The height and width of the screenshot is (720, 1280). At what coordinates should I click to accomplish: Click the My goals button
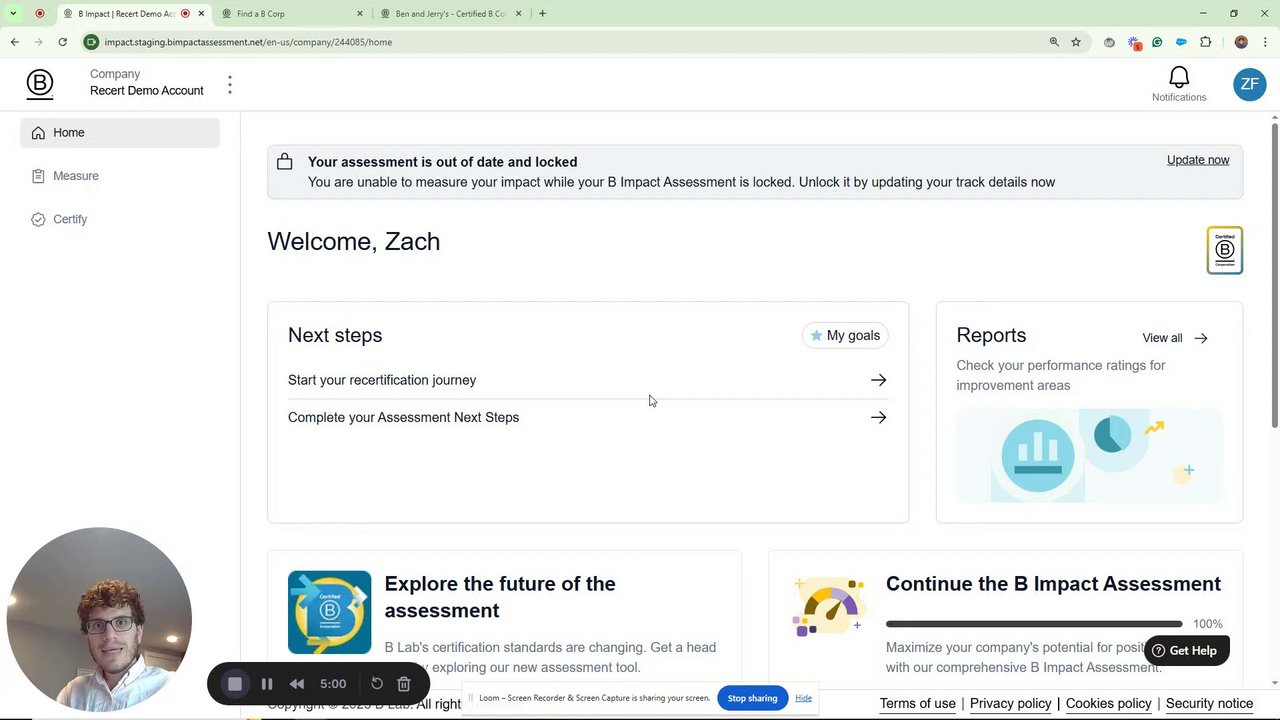pos(846,336)
